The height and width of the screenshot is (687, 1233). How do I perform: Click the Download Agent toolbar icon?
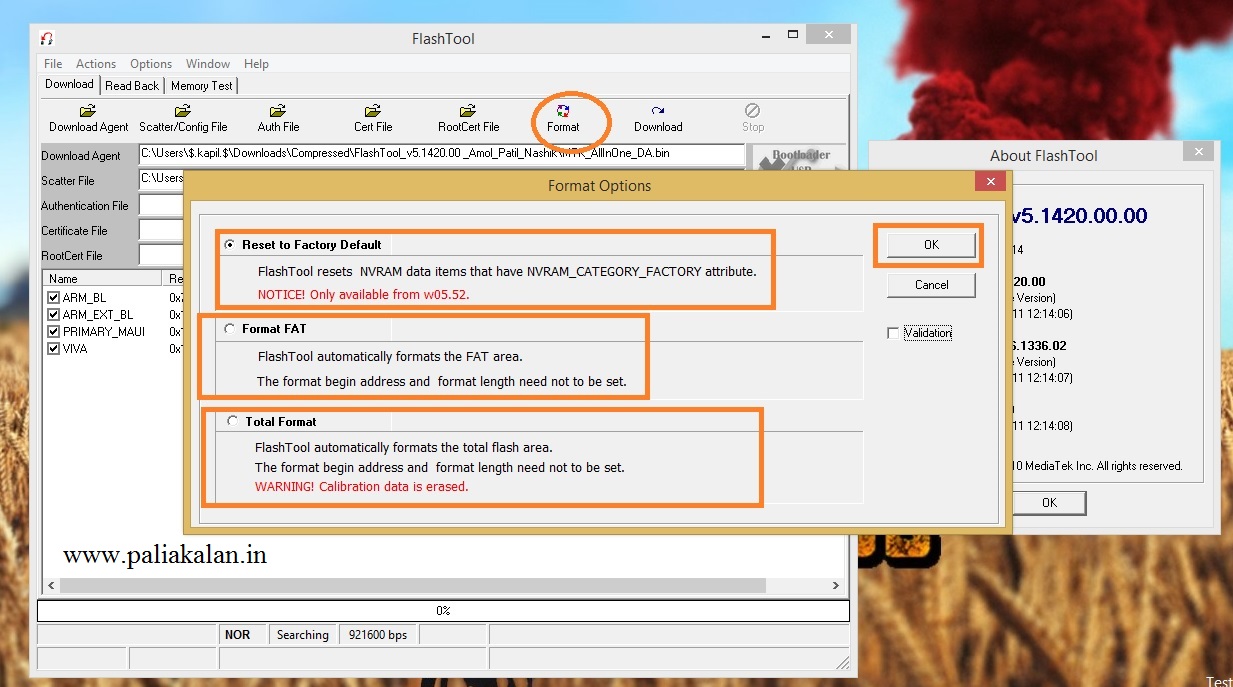(x=88, y=118)
